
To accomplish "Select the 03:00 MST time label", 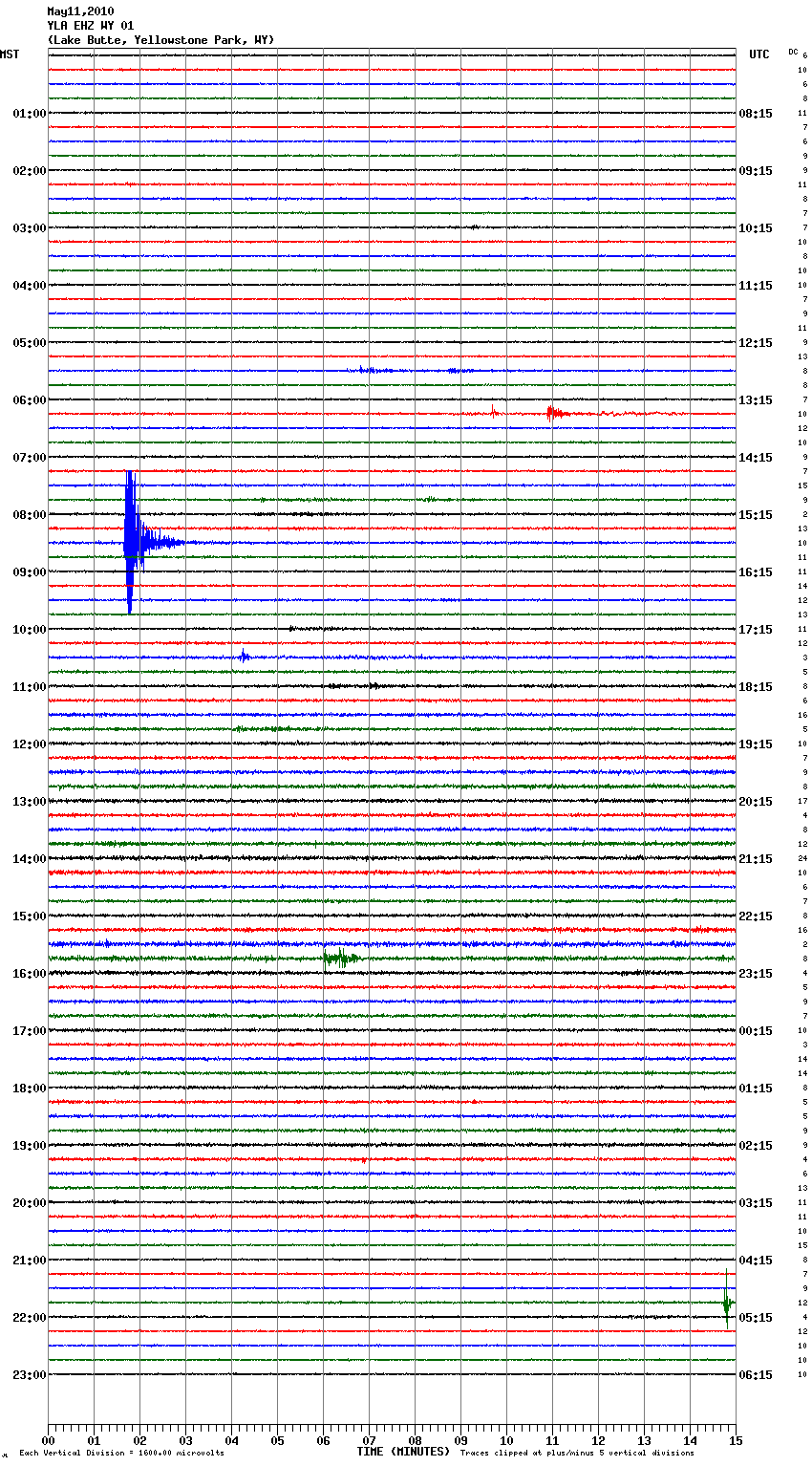I will click(30, 228).
